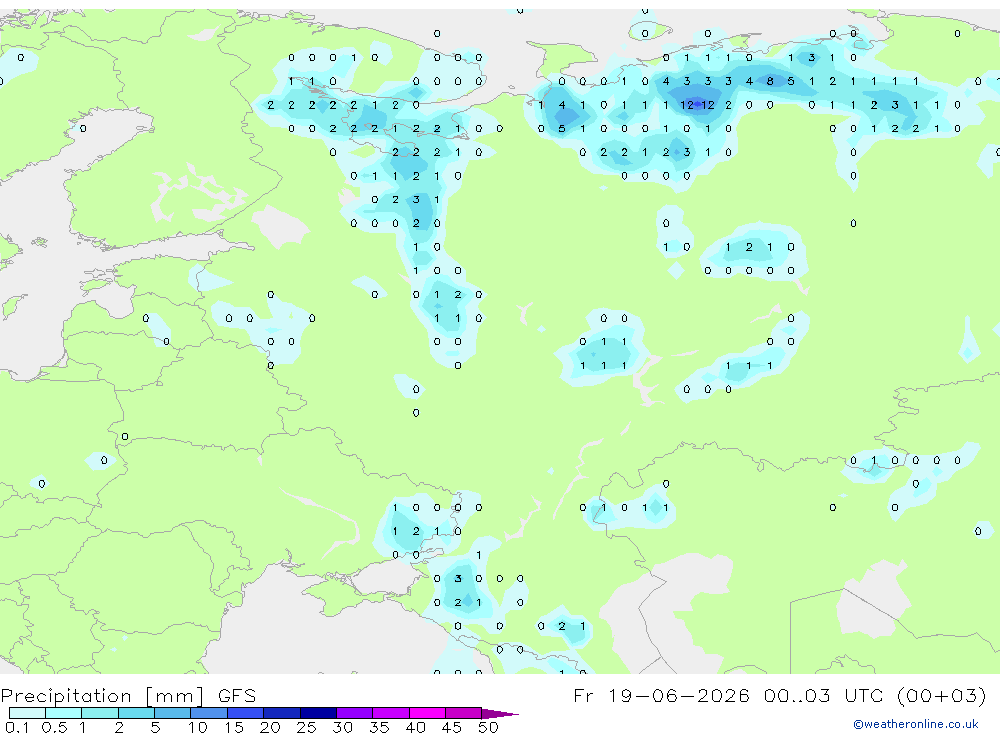Image resolution: width=1000 pixels, height=733 pixels.
Task: Click the legend label '40'
Action: coord(416,727)
